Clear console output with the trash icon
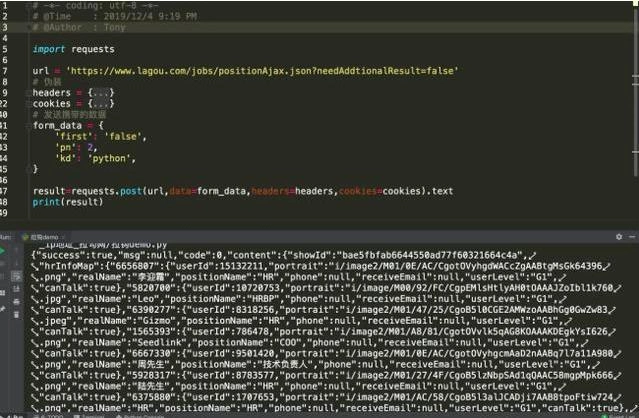Screen dimensions: 639x418 17,314
